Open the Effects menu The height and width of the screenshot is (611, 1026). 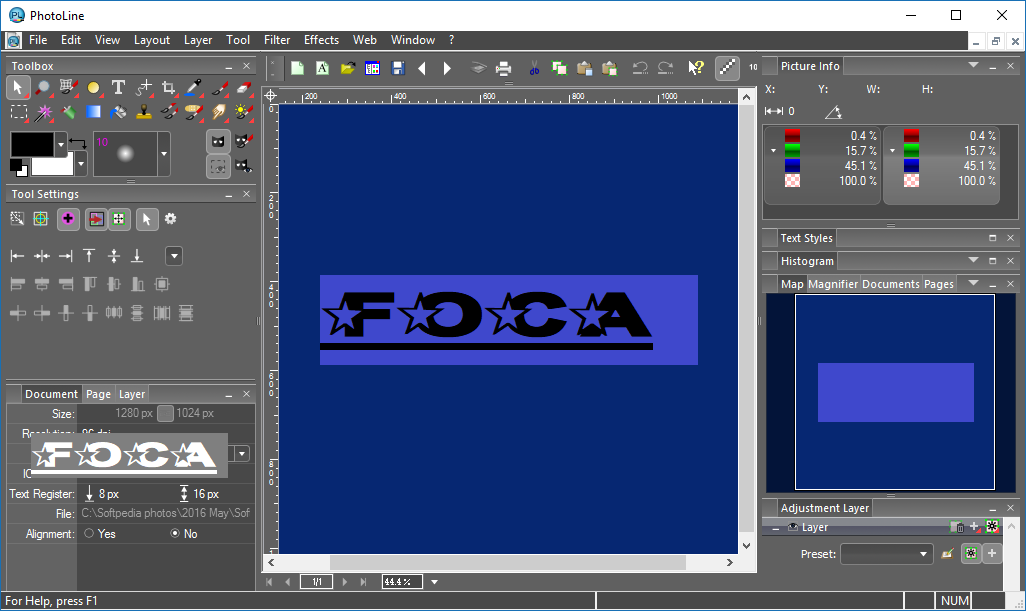(321, 40)
